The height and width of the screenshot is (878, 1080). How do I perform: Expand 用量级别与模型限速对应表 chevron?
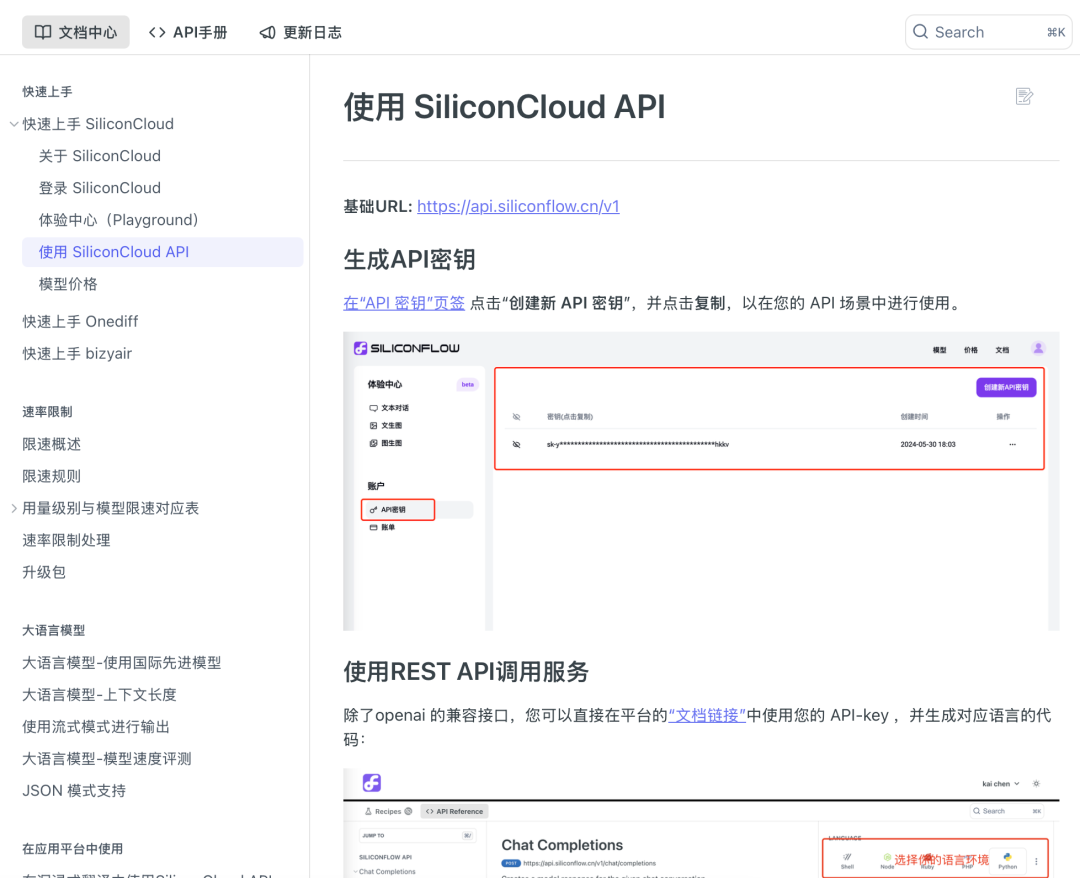point(14,508)
